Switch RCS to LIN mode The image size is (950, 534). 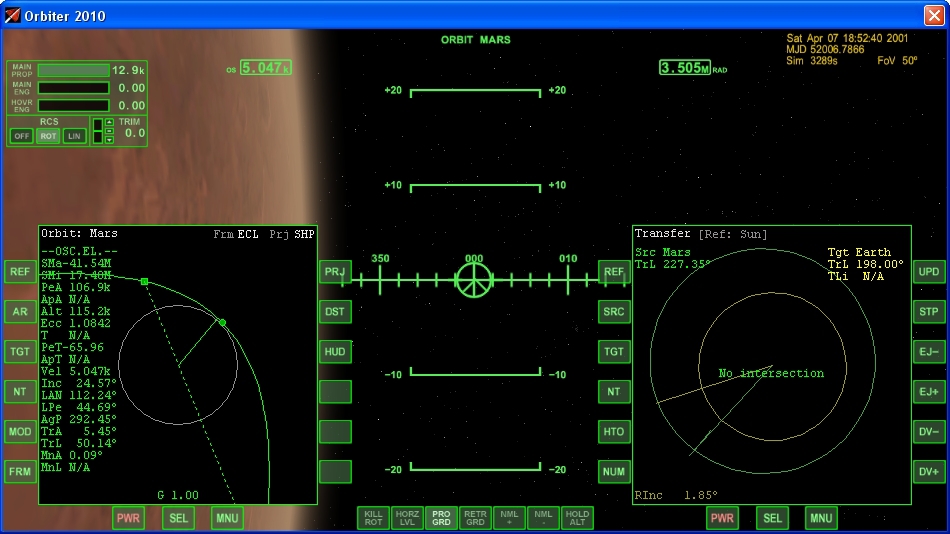point(74,136)
